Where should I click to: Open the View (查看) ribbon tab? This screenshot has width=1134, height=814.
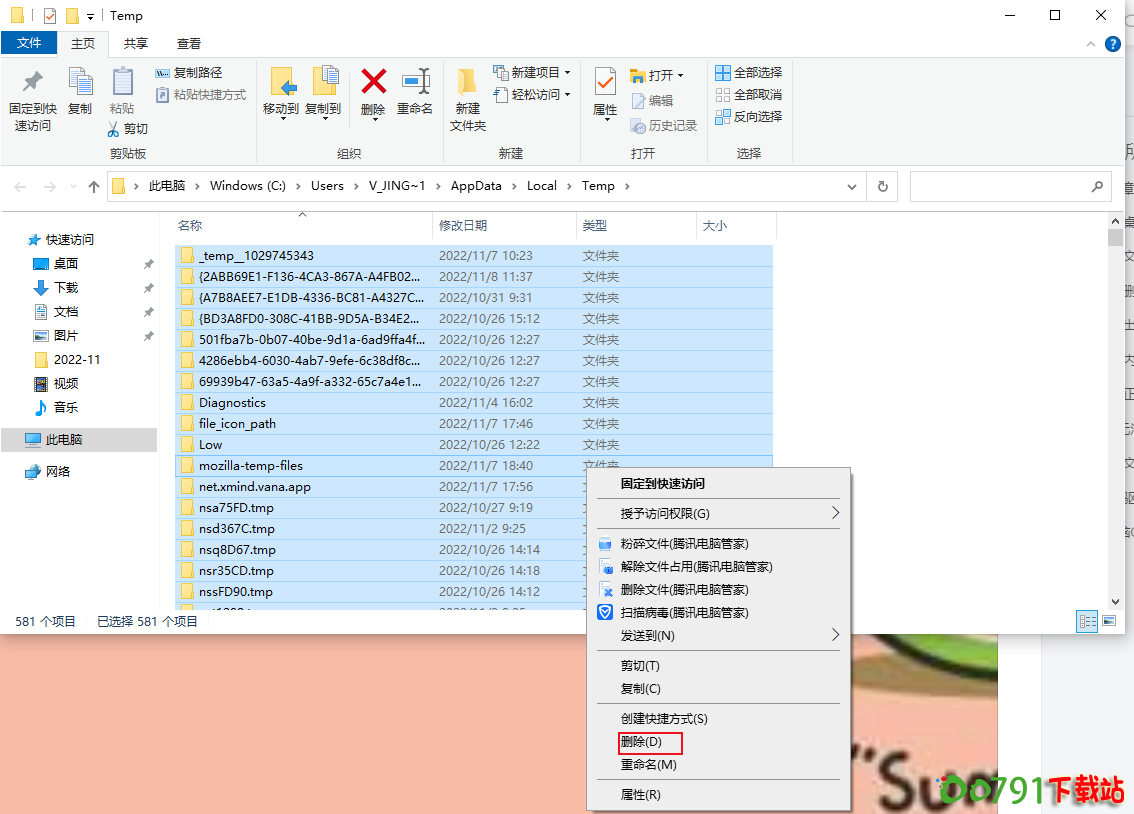tap(189, 43)
